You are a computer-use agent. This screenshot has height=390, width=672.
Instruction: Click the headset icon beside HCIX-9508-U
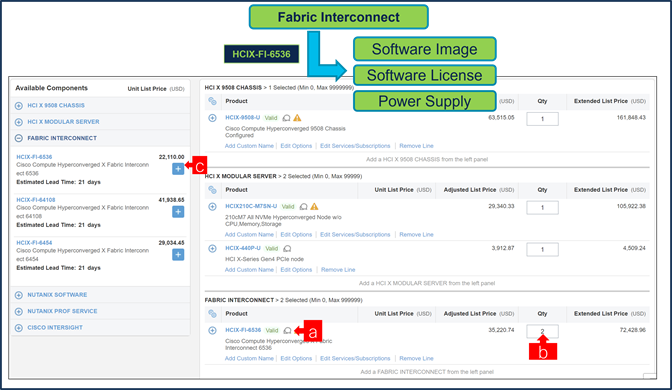click(x=286, y=118)
